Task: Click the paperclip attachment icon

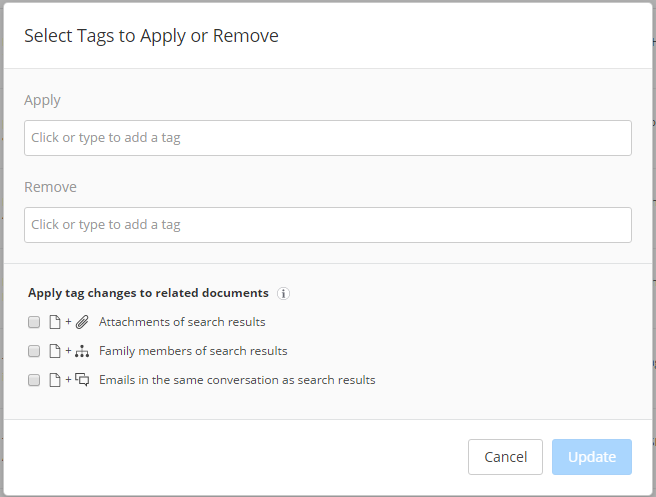Action: click(x=82, y=322)
